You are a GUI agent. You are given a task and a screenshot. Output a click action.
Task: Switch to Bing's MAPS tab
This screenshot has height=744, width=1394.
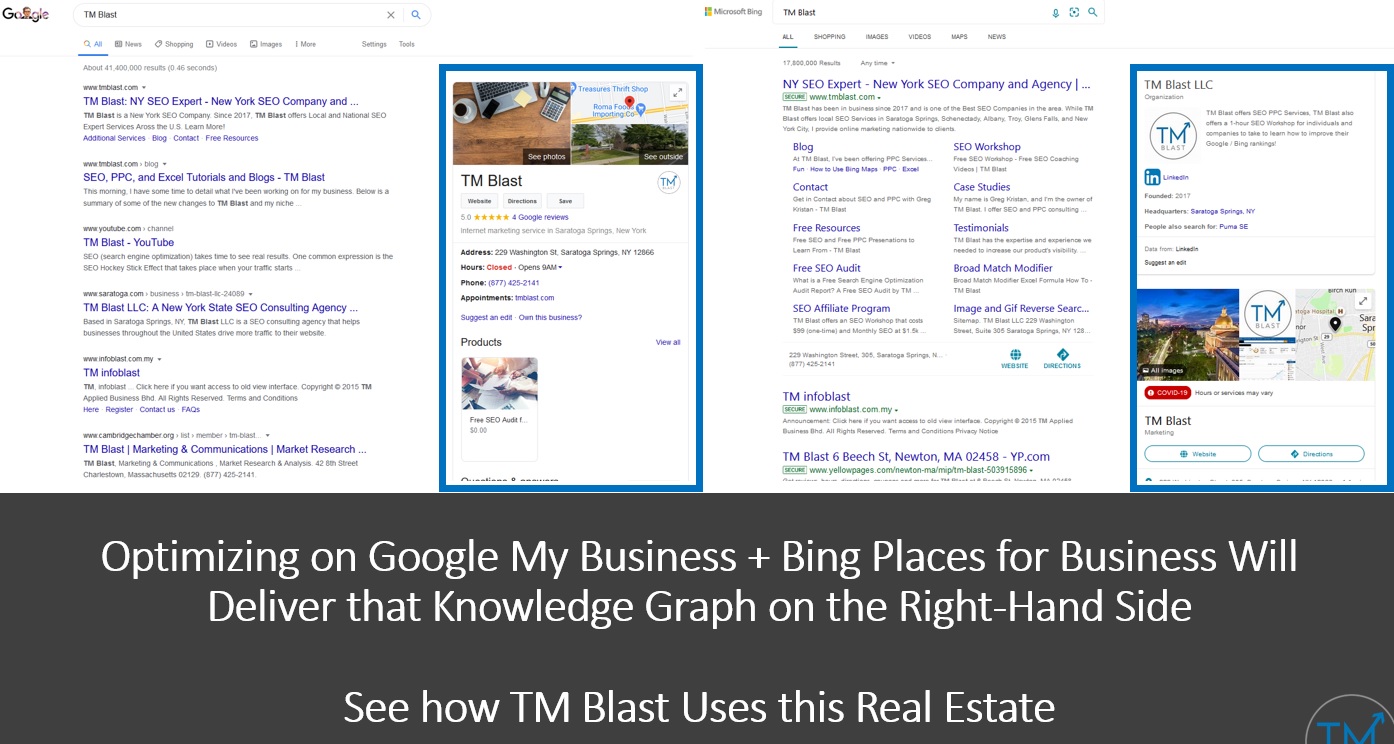959,37
